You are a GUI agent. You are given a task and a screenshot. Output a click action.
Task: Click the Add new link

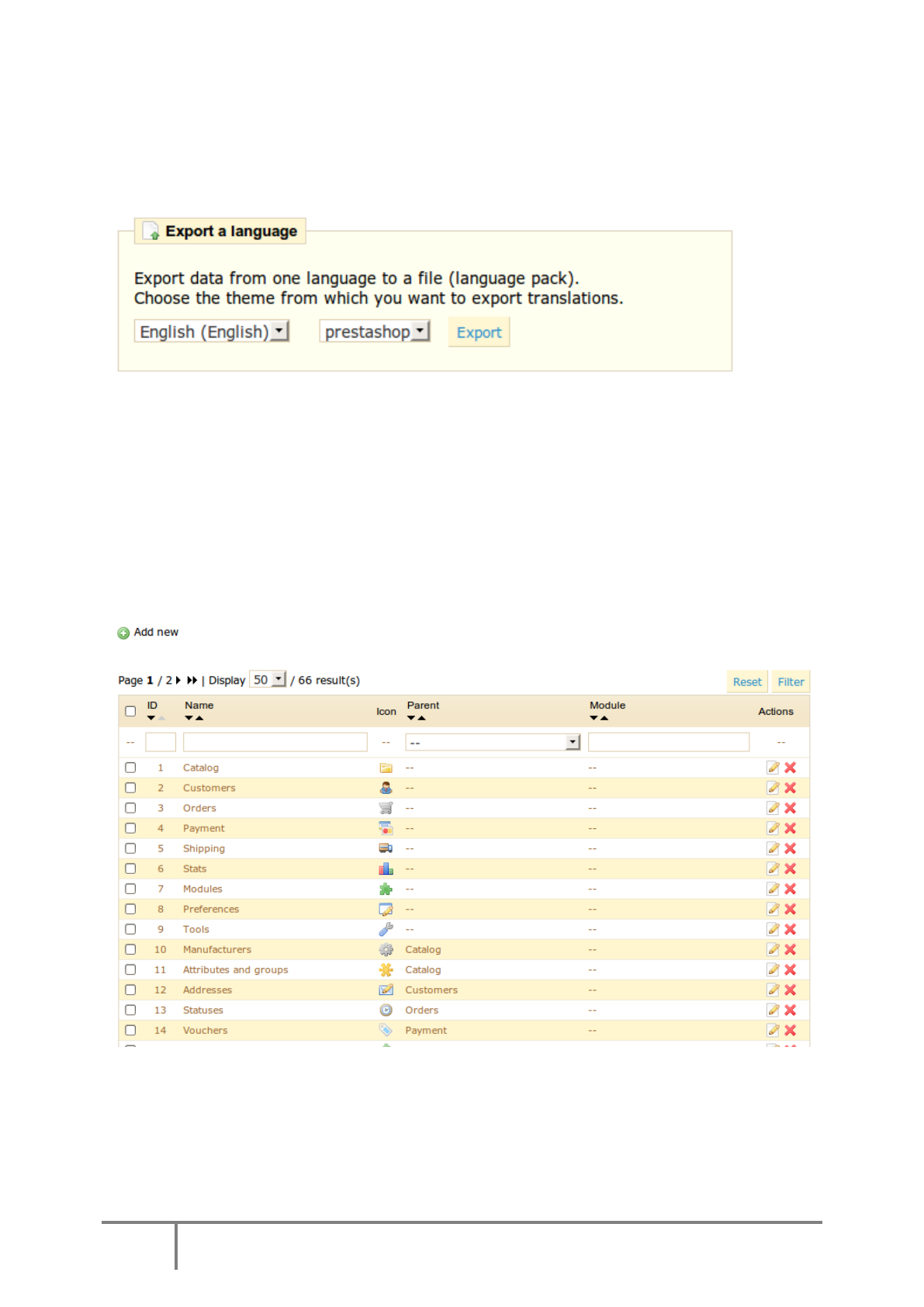[x=156, y=633]
